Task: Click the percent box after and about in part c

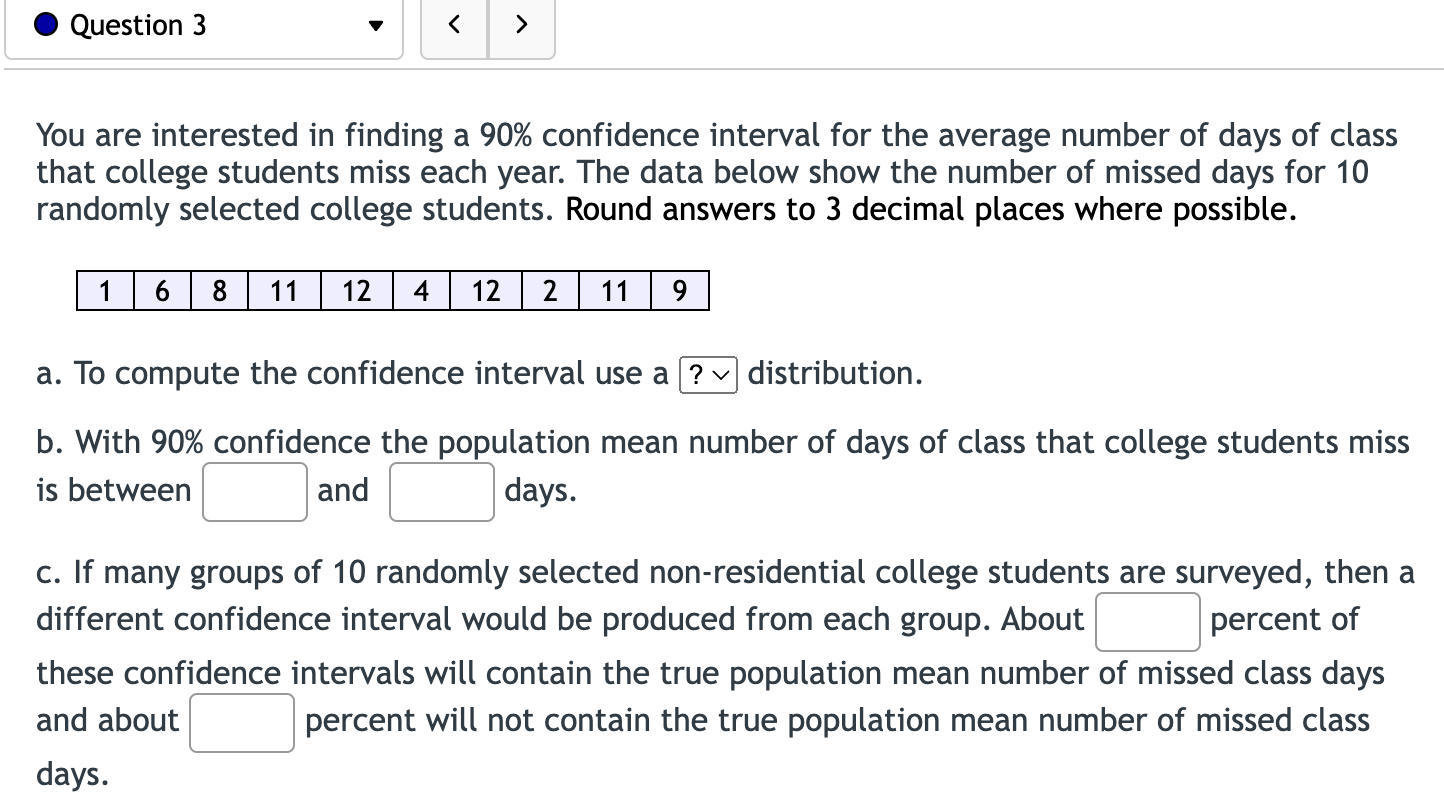Action: (241, 721)
